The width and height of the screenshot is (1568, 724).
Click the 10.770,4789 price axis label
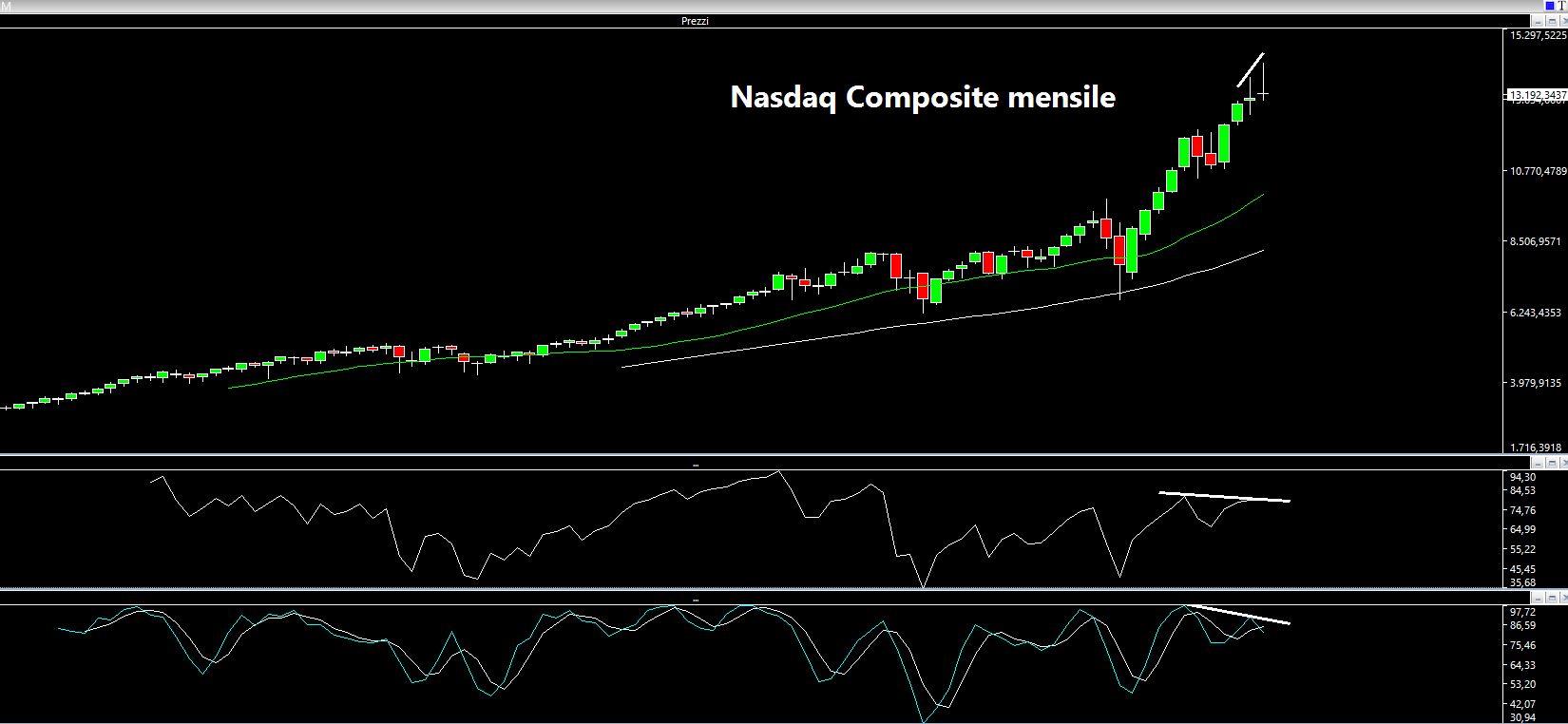point(1538,171)
